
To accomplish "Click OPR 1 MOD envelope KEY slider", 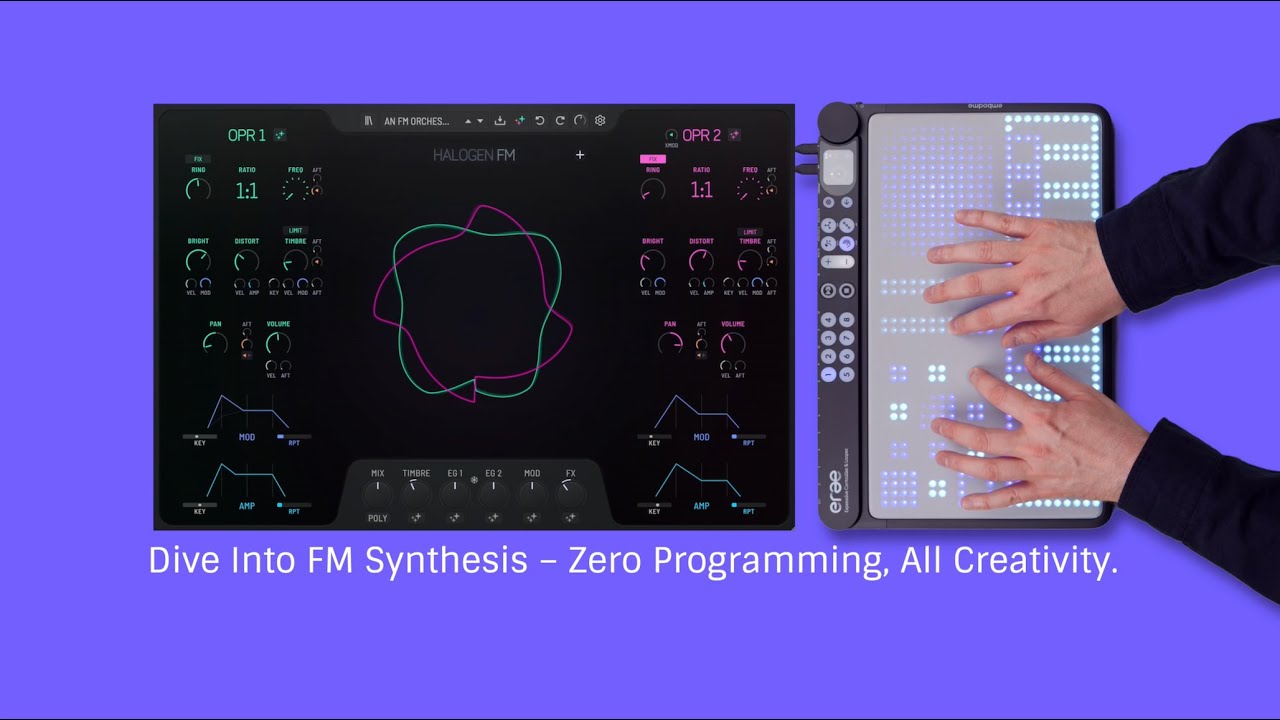I will (x=200, y=437).
